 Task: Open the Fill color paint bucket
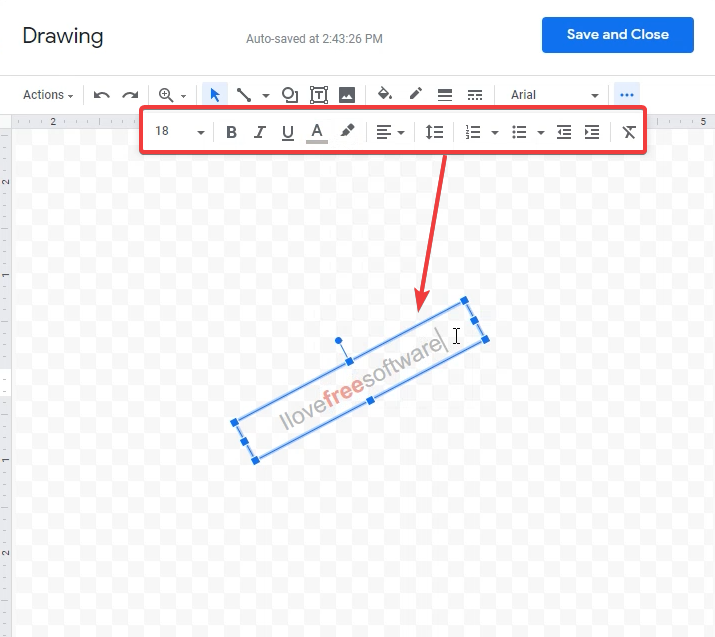[385, 94]
